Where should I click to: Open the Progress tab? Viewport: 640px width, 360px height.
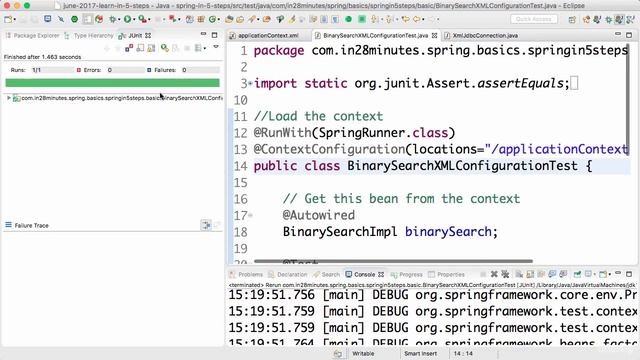click(x=407, y=275)
